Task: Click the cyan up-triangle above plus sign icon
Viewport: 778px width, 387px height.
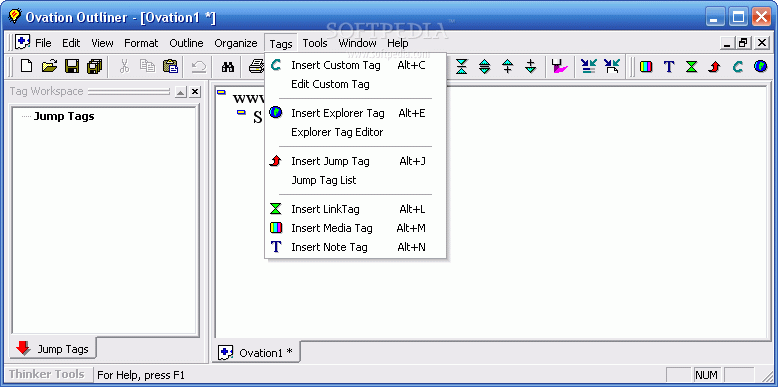Action: (x=508, y=66)
